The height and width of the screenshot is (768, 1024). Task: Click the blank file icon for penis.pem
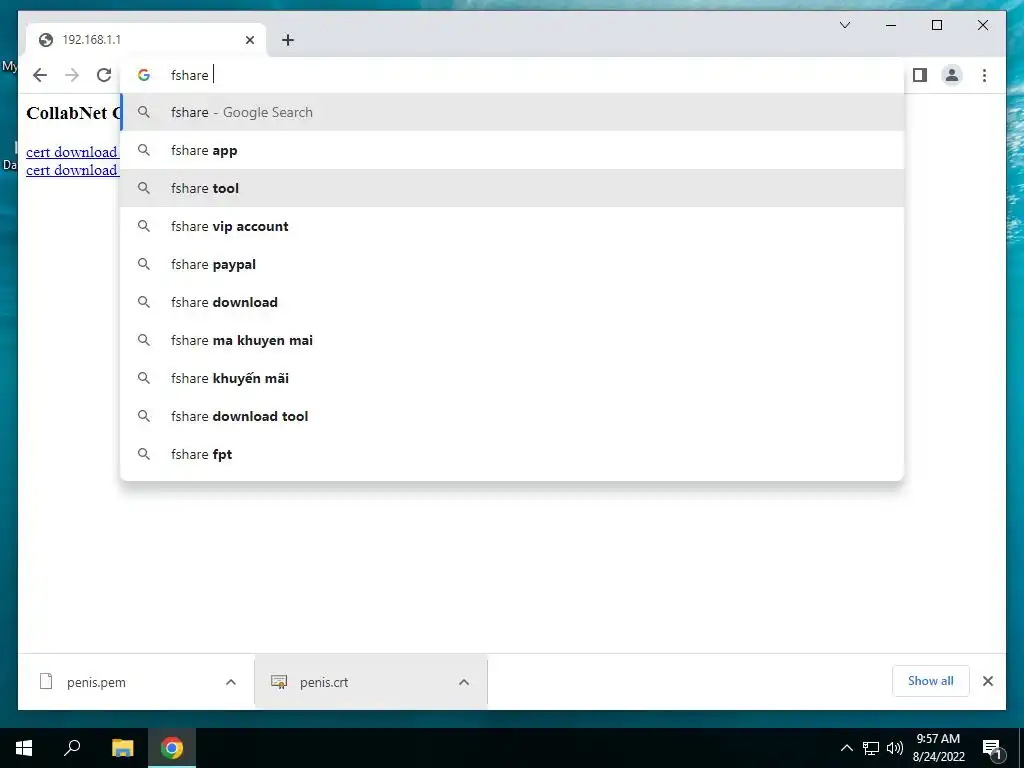[46, 682]
